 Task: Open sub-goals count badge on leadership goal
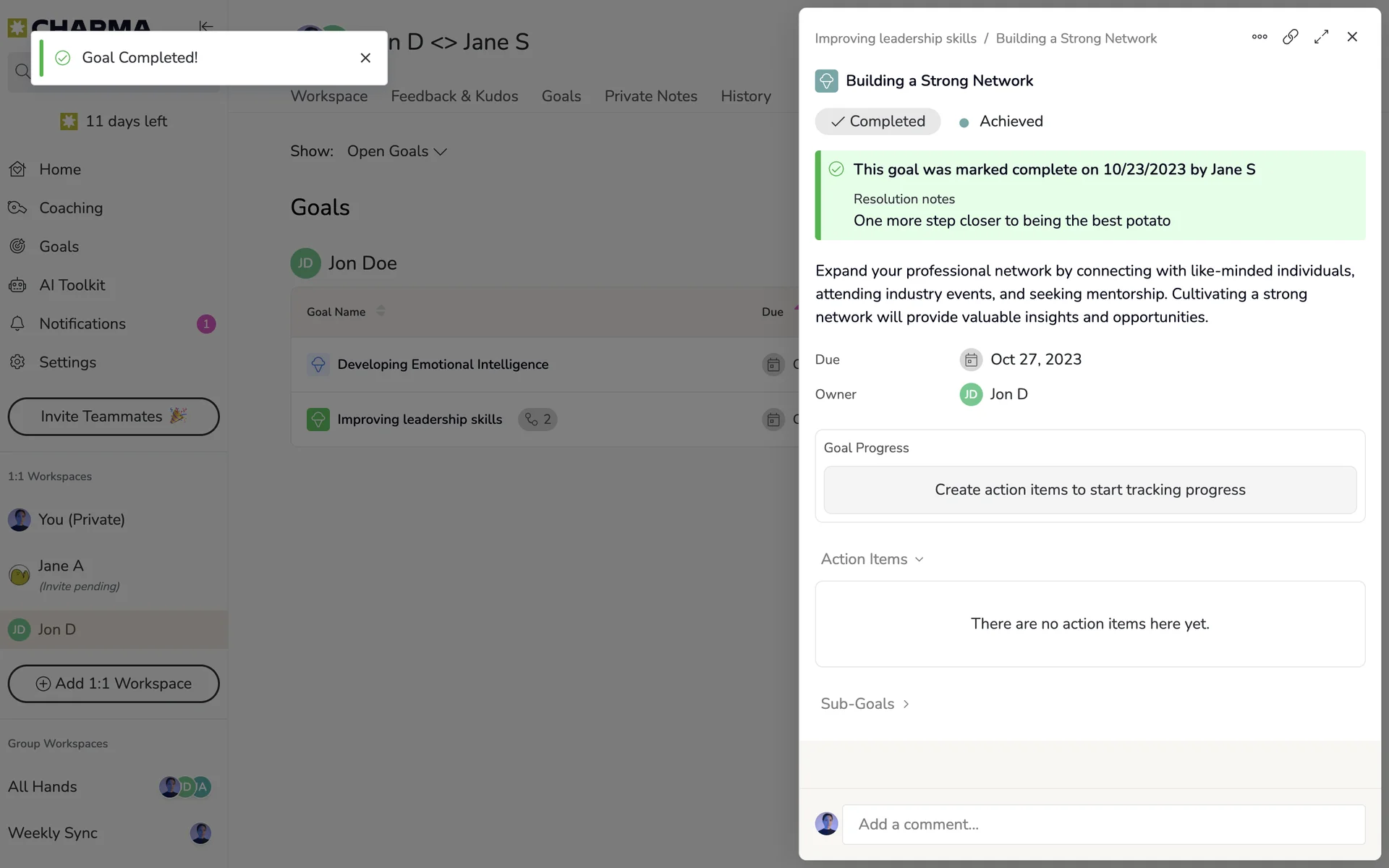pyautogui.click(x=538, y=420)
